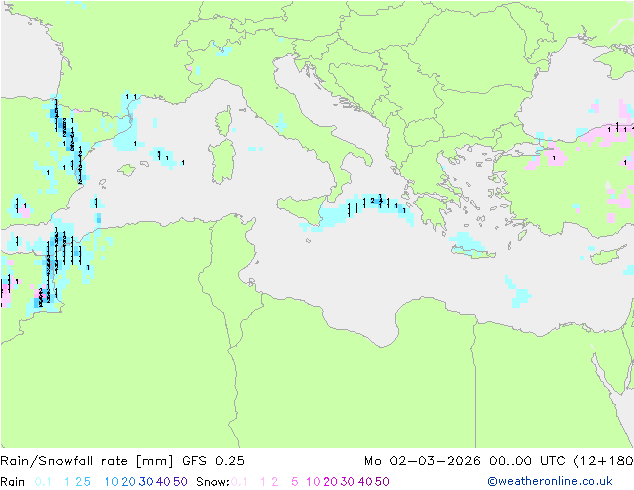Pick the Snow 20 legend value
Viewport: 634px width, 490px height.
pyautogui.click(x=330, y=482)
